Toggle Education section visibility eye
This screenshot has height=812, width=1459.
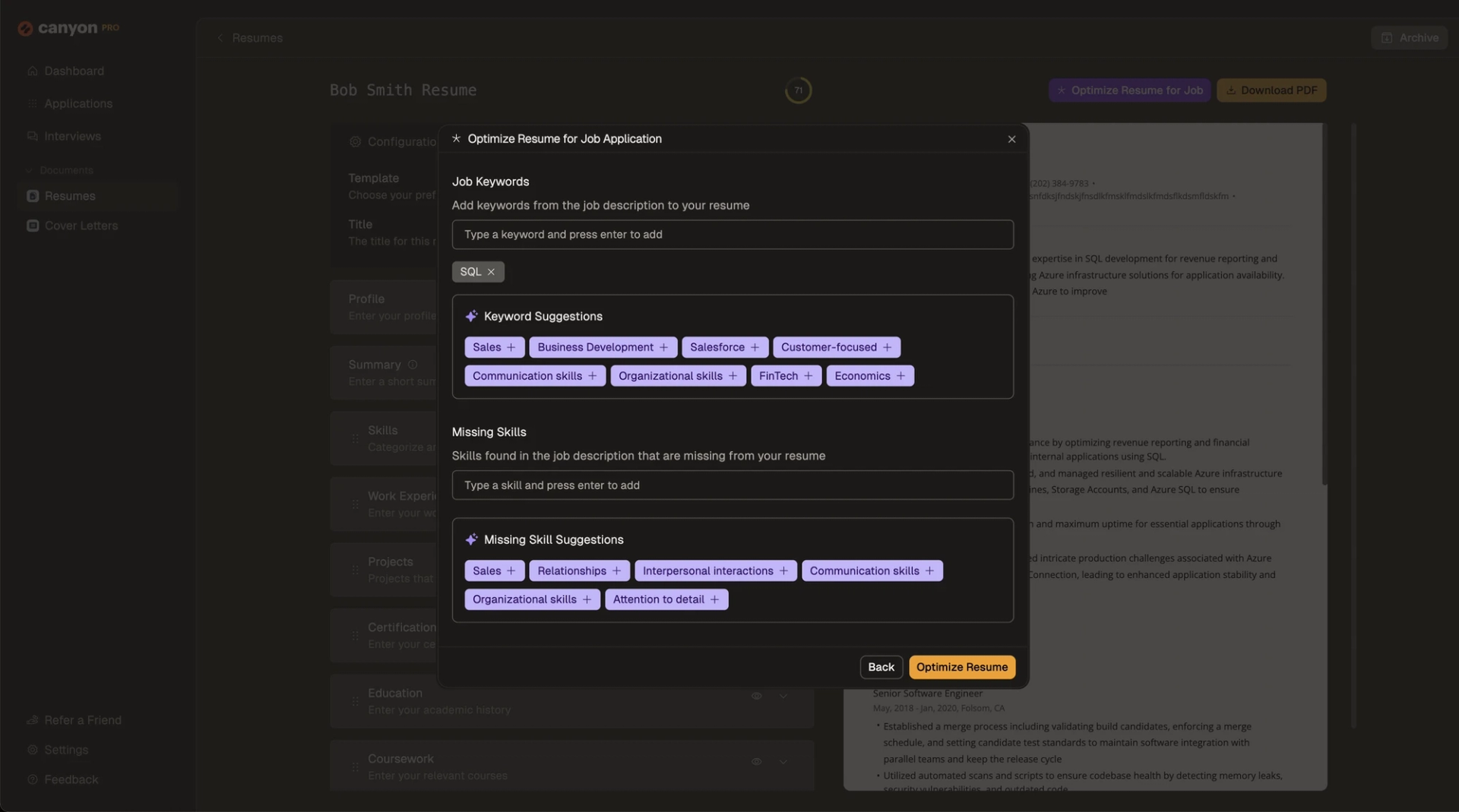pos(757,696)
